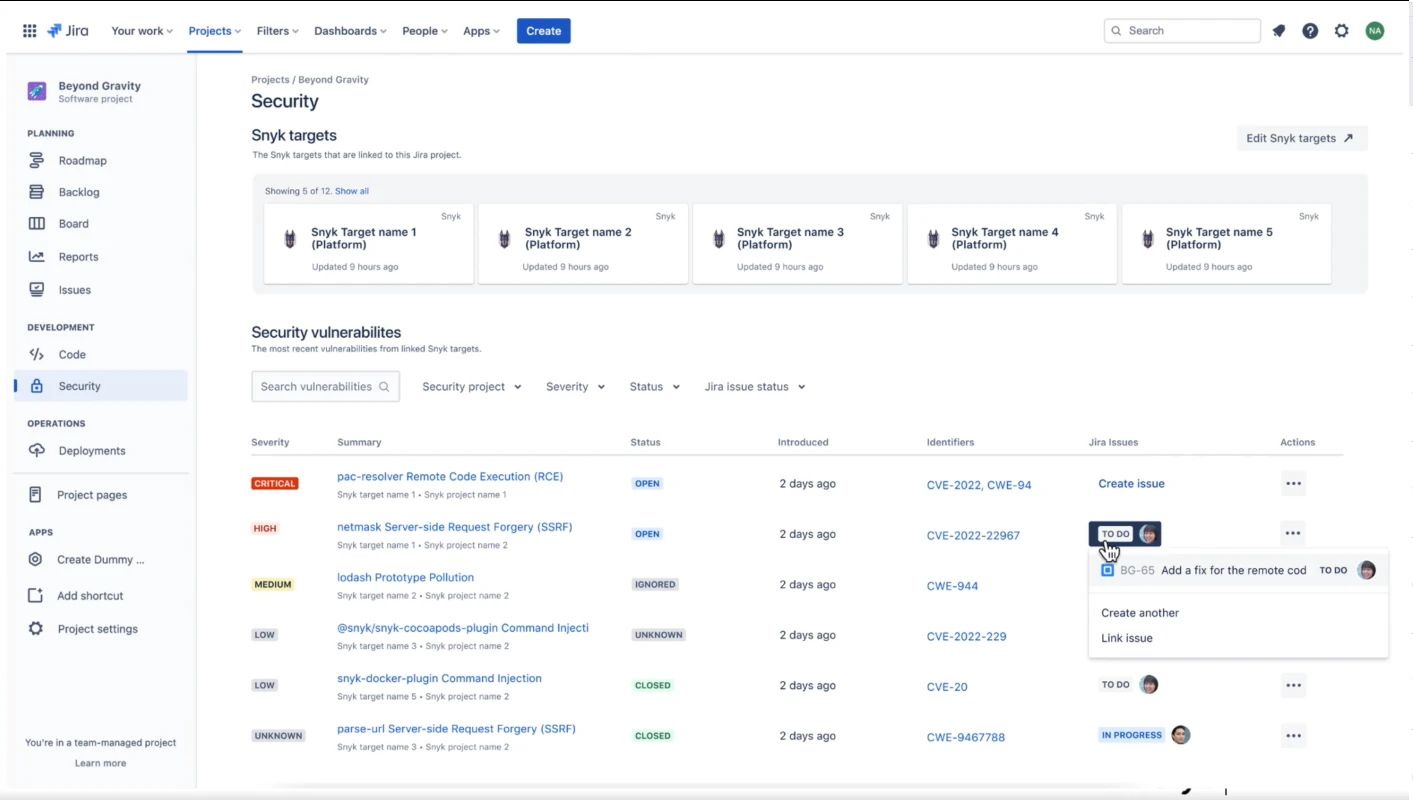The height and width of the screenshot is (800, 1413).
Task: Click the Introduced column header
Action: pos(803,442)
